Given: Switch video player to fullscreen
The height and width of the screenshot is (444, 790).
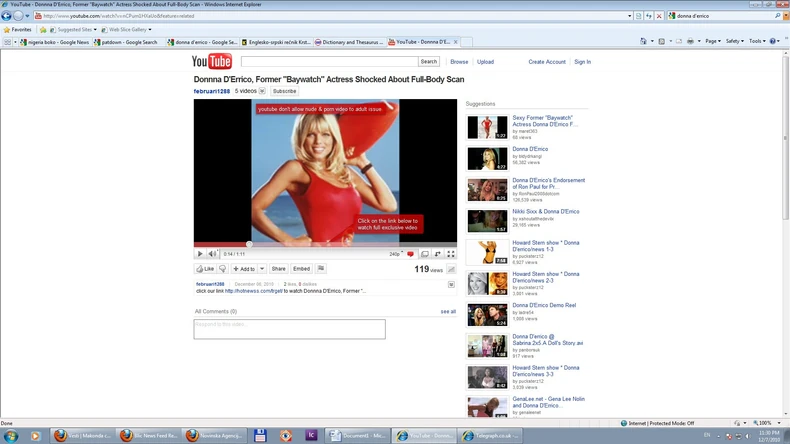Looking at the screenshot, I should (x=450, y=254).
